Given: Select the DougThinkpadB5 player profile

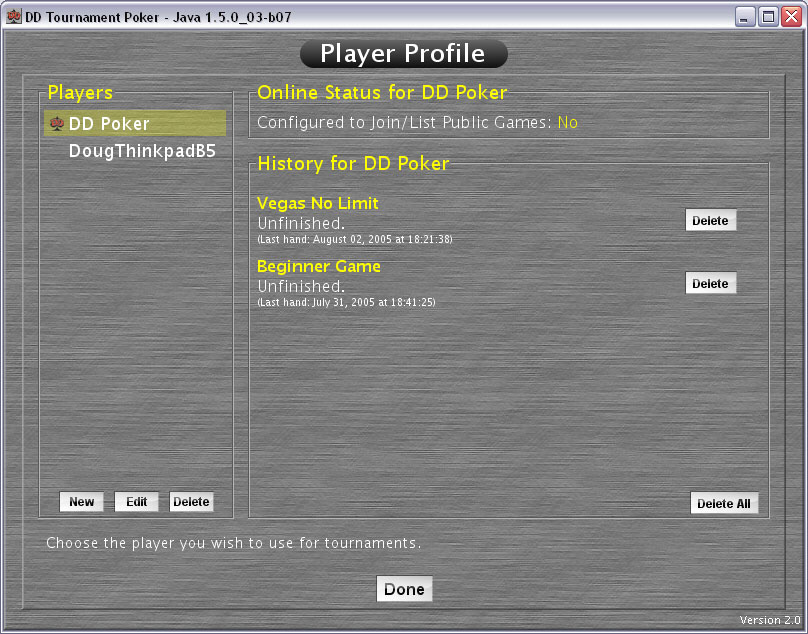Looking at the screenshot, I should point(142,151).
